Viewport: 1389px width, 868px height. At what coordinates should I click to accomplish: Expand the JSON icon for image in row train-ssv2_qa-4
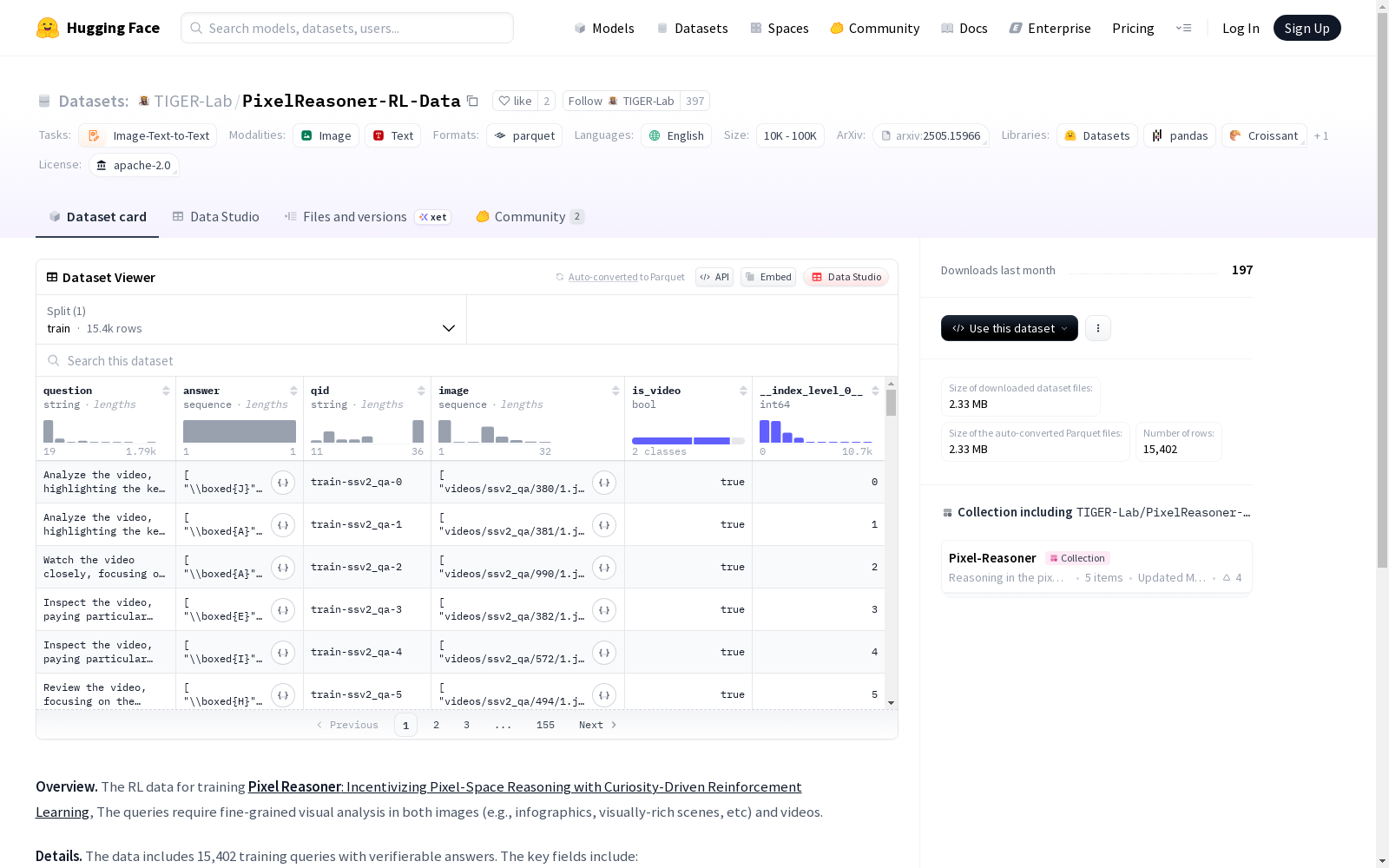[x=604, y=653]
